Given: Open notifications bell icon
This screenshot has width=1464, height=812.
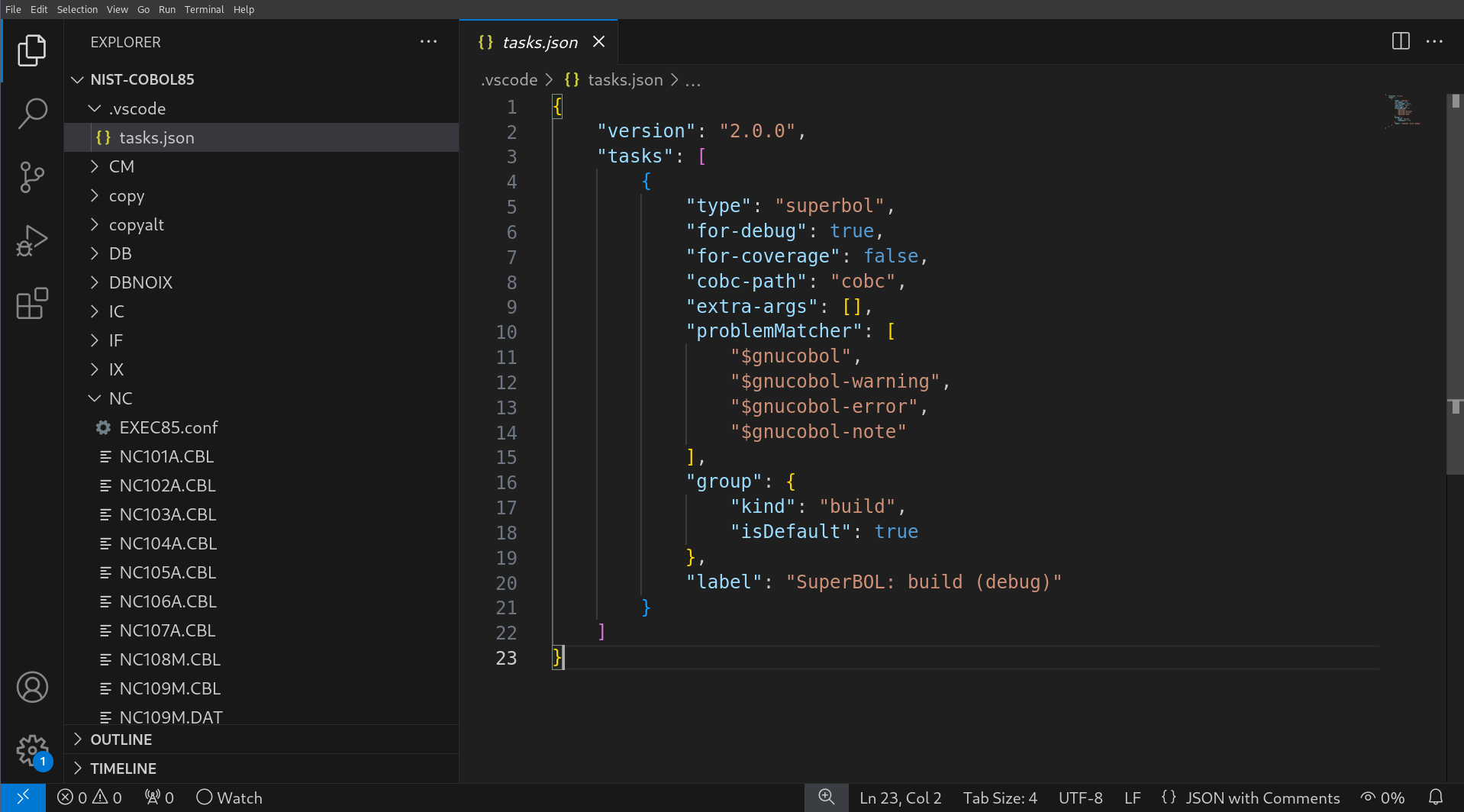Looking at the screenshot, I should 1436,797.
